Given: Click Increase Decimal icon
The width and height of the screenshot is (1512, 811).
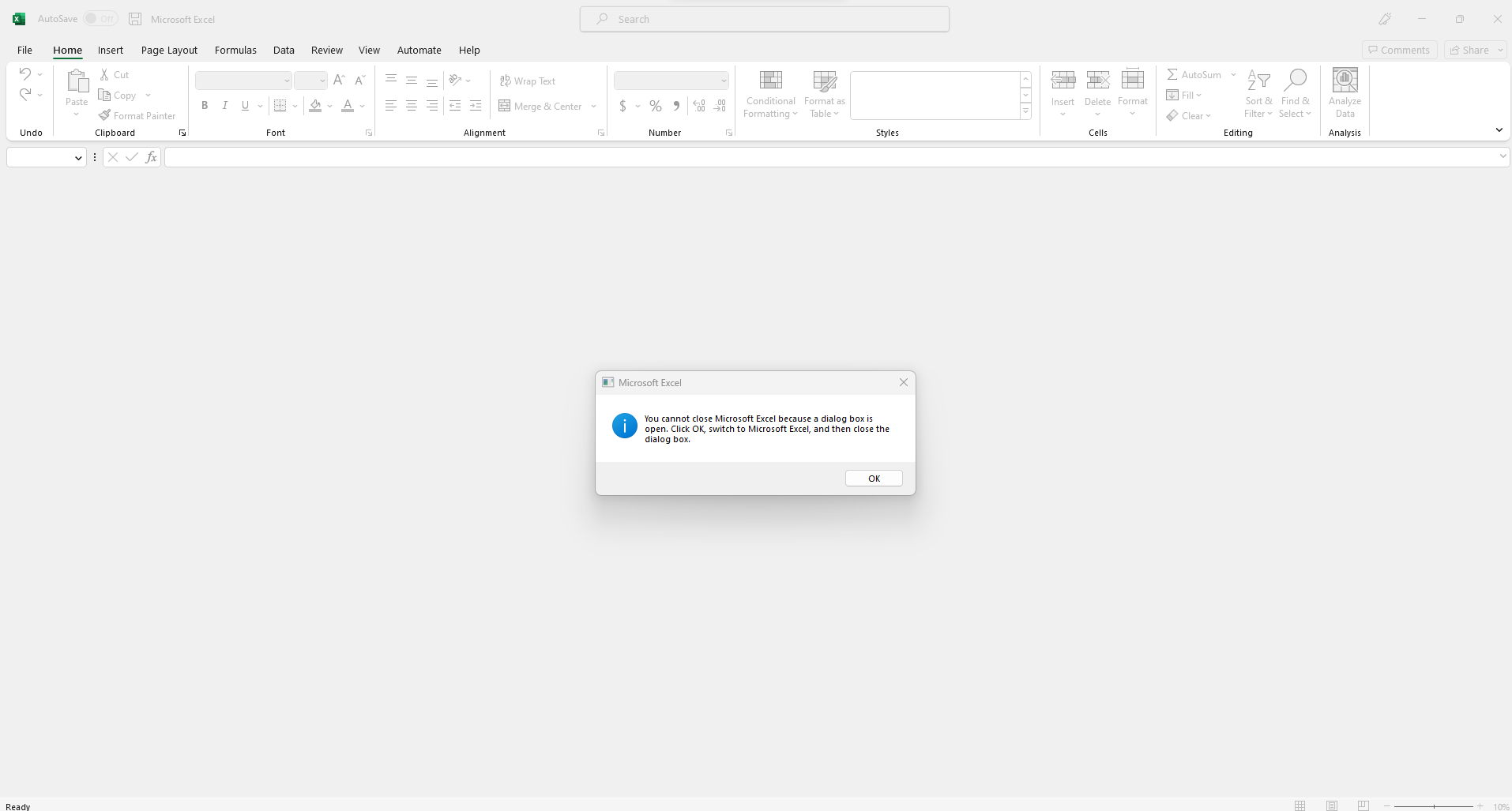Looking at the screenshot, I should [x=699, y=106].
